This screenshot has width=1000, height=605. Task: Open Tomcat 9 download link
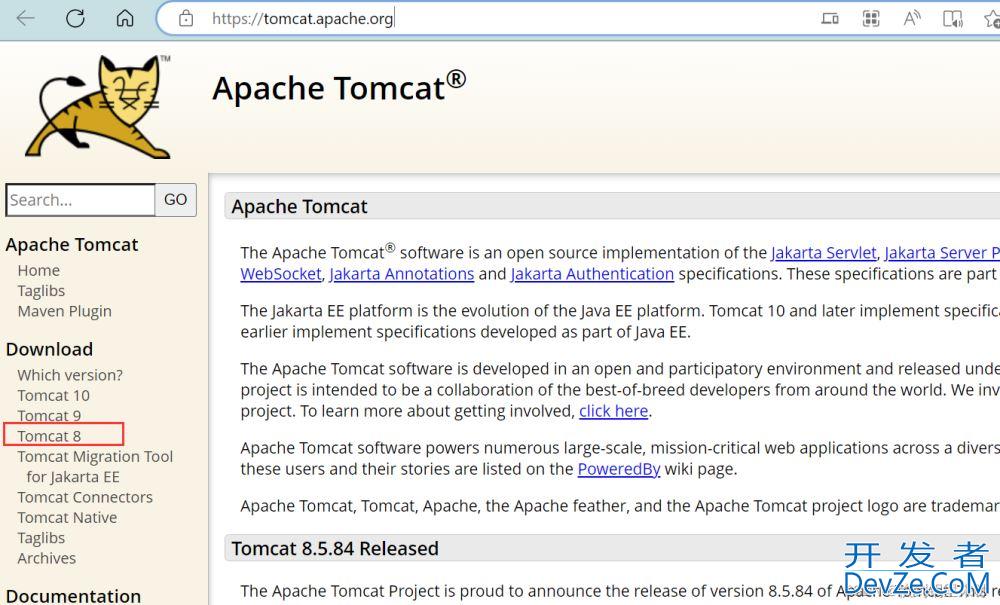click(49, 416)
